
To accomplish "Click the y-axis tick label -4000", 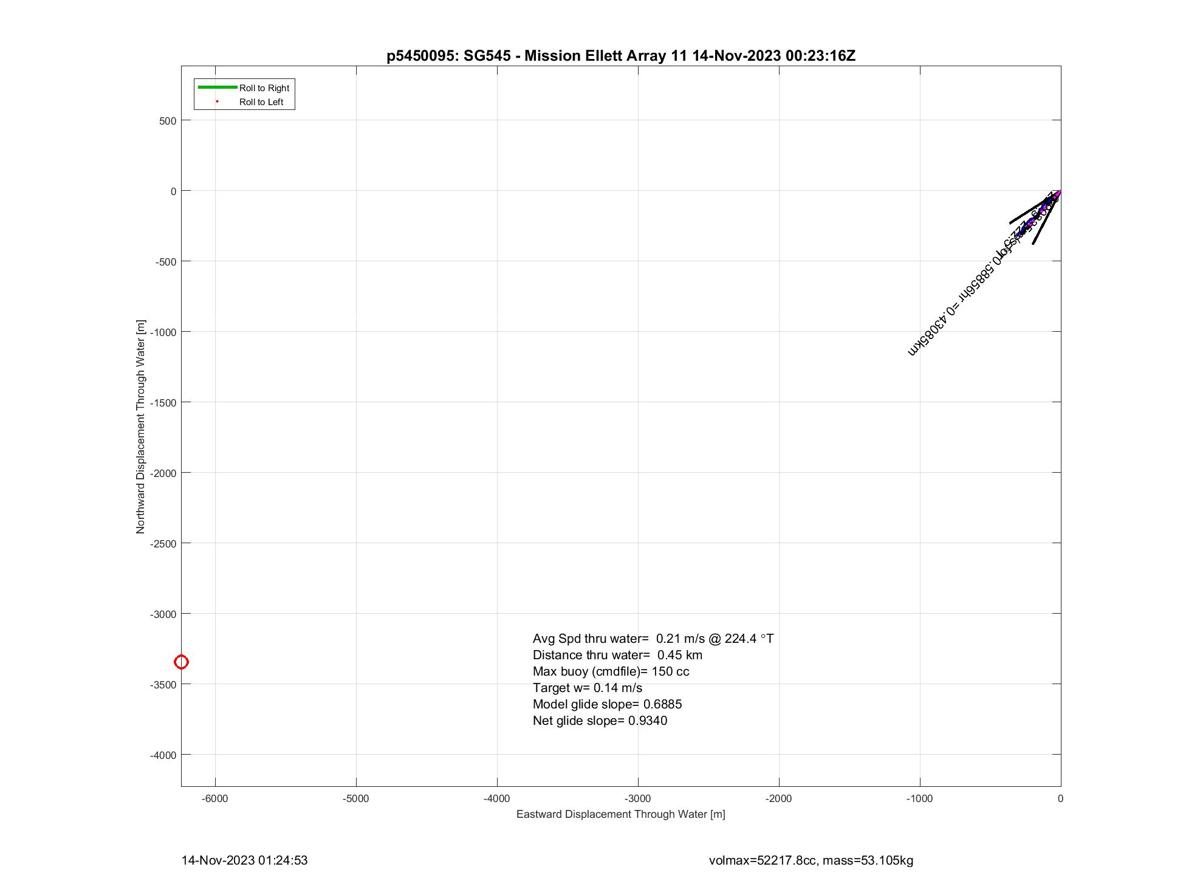I will pos(162,755).
